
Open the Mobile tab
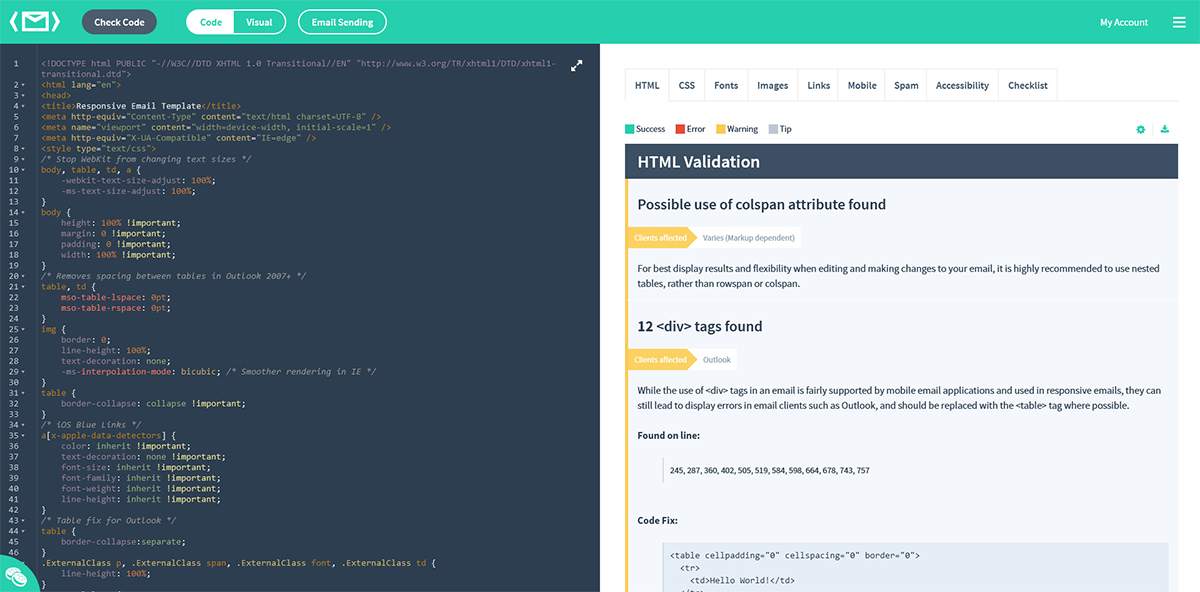click(x=862, y=85)
